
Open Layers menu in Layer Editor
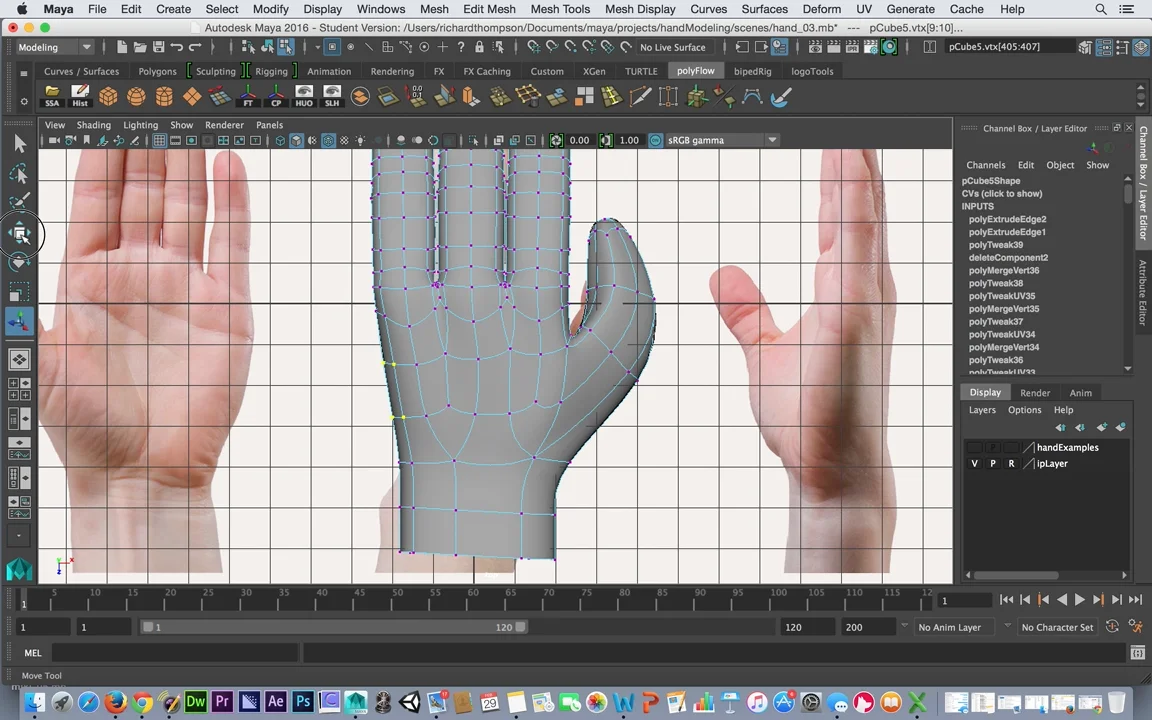[982, 410]
